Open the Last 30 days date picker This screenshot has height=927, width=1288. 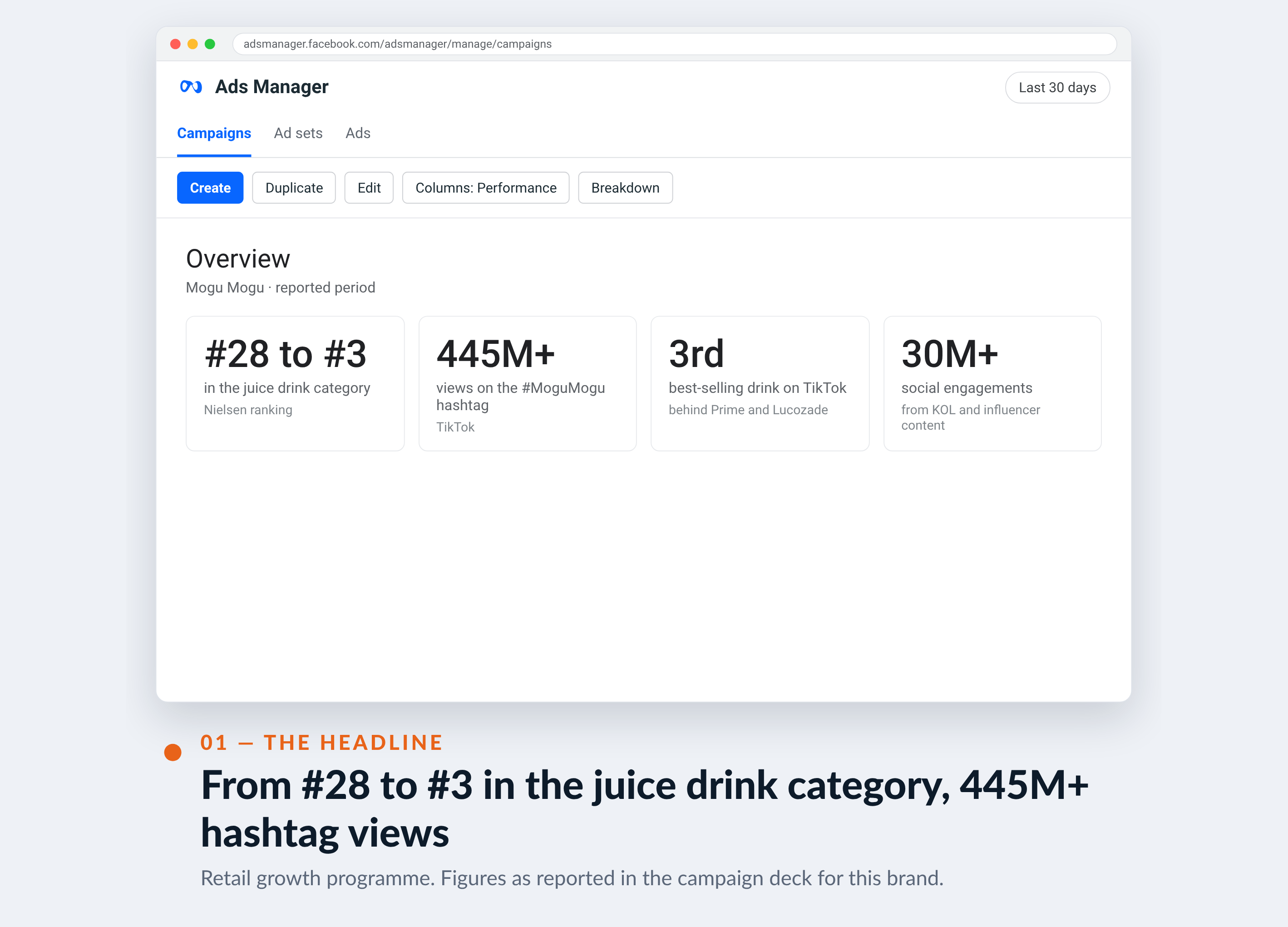click(1057, 88)
